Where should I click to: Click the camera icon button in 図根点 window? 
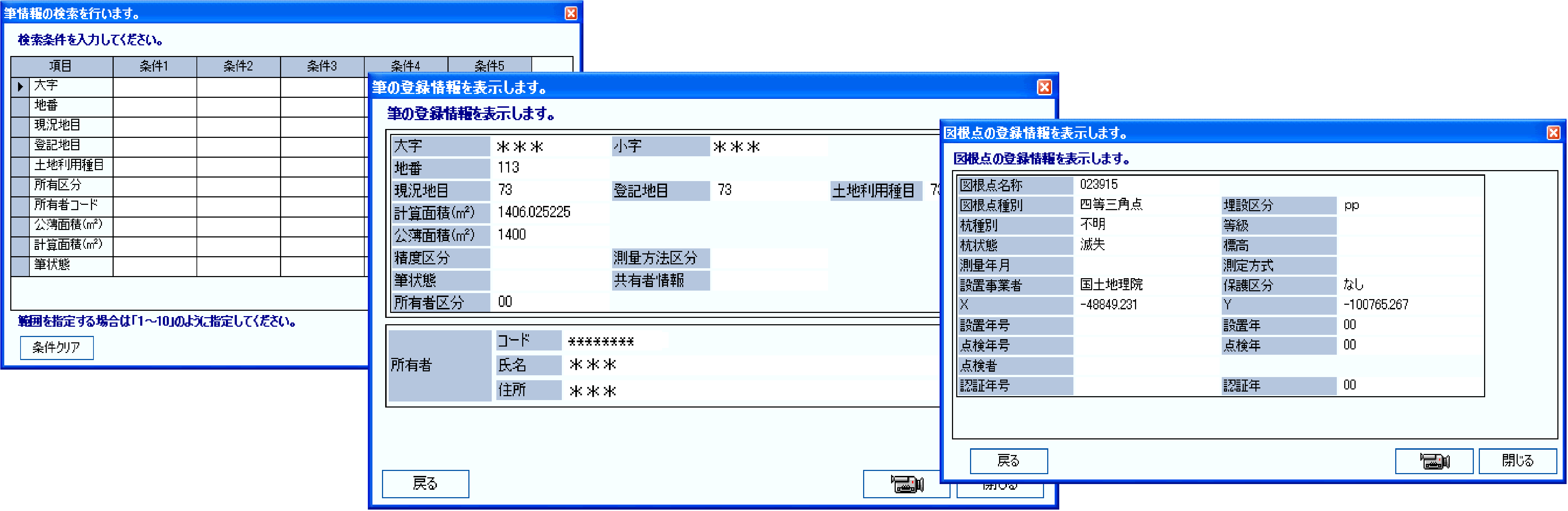(x=1433, y=461)
